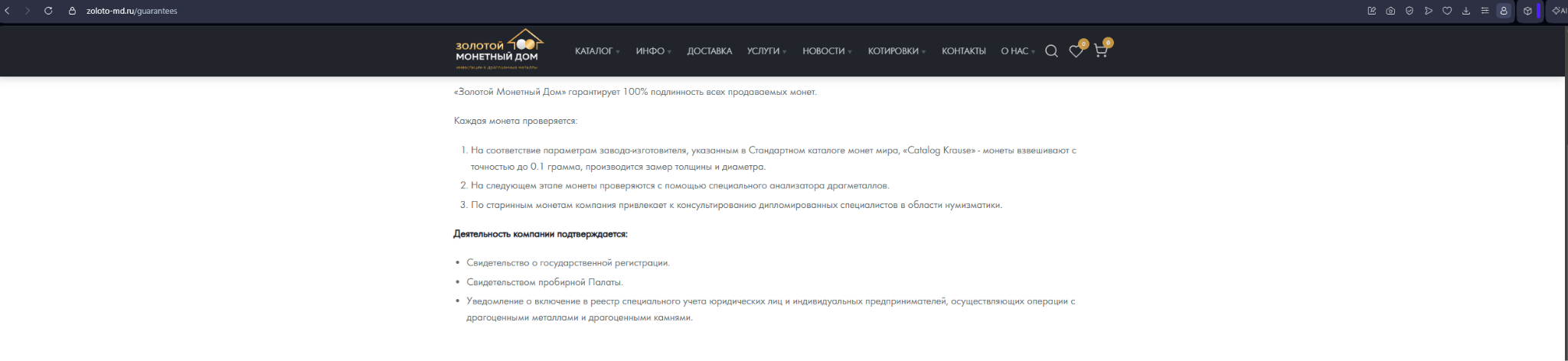Viewport: 1568px width, 361px height.
Task: Expand the УСЛУГИ dropdown arrow
Action: [784, 52]
